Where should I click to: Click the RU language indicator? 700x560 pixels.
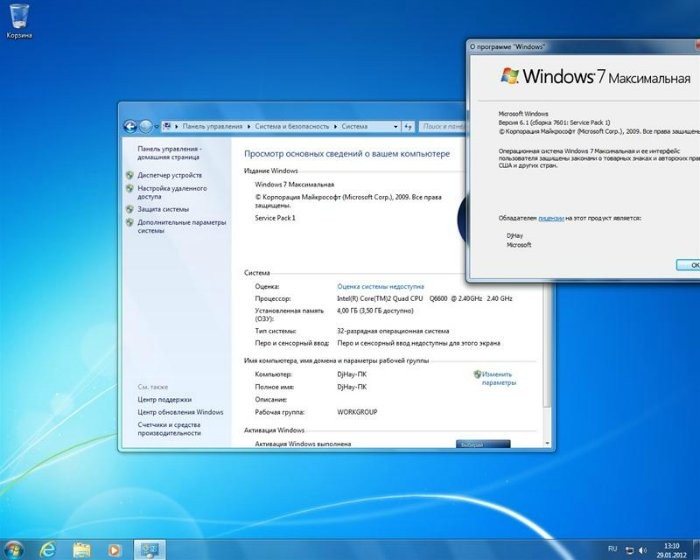pos(612,548)
